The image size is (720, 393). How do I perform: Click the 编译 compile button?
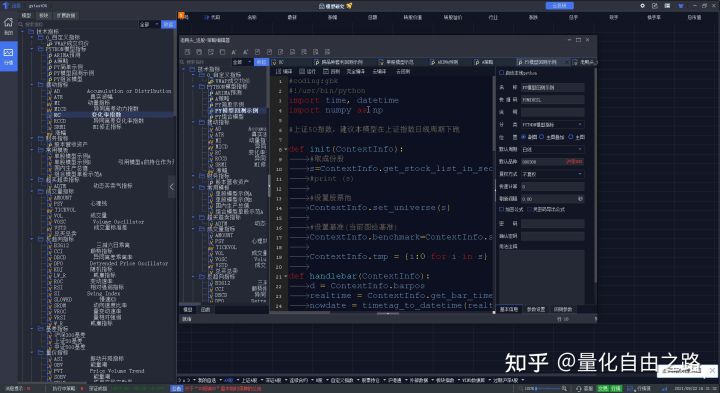[284, 72]
